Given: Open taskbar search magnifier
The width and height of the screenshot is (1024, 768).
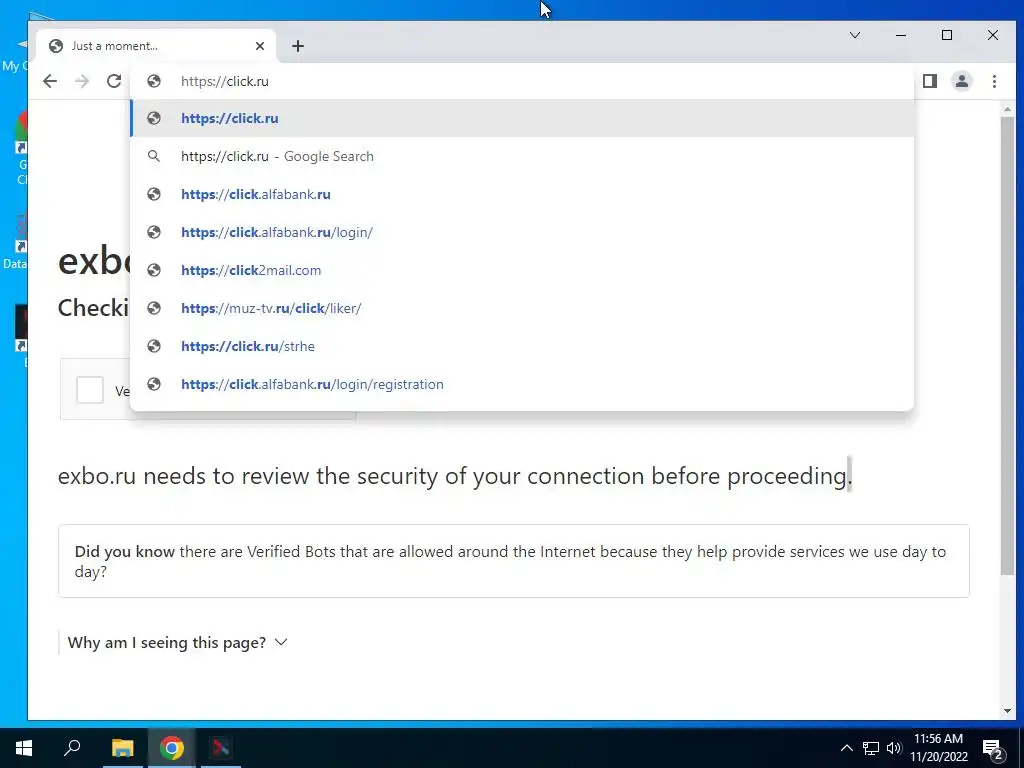Looking at the screenshot, I should tap(72, 748).
